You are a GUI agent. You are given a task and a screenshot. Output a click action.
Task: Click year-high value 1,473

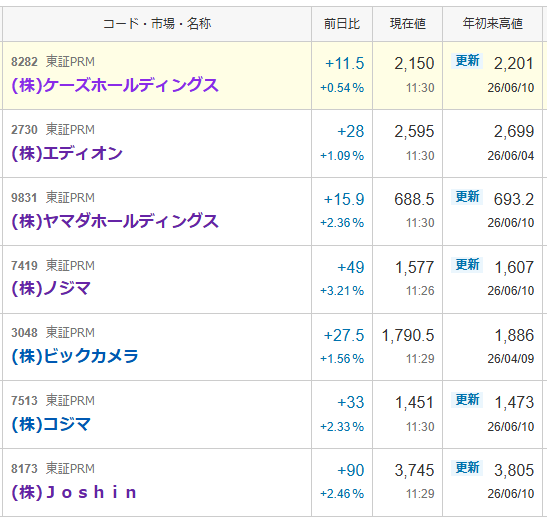[514, 403]
